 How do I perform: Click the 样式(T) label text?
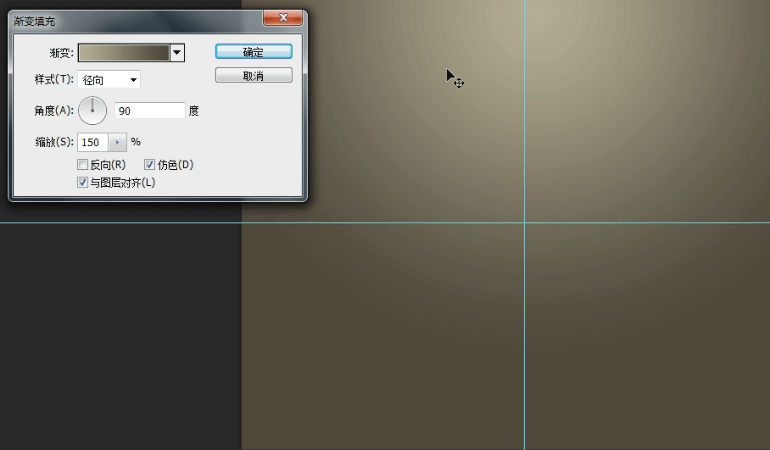pos(54,80)
